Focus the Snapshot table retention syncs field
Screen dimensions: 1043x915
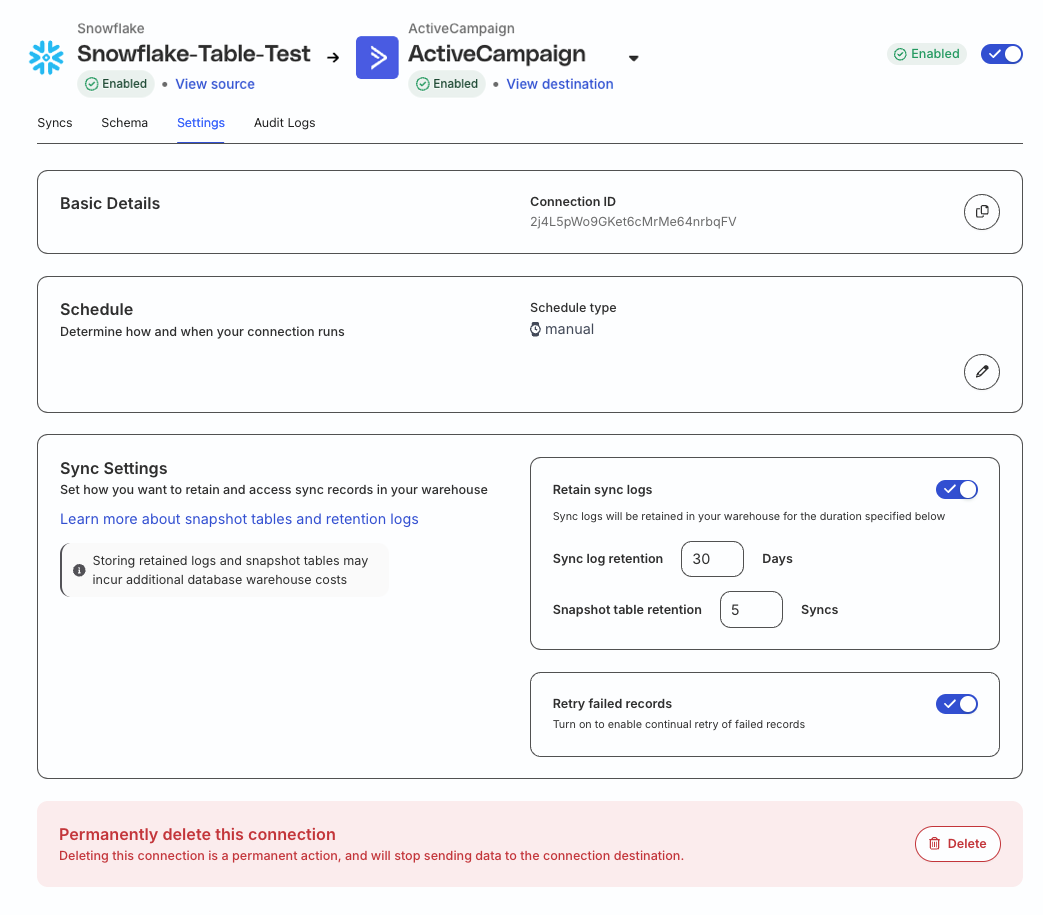pyautogui.click(x=751, y=610)
